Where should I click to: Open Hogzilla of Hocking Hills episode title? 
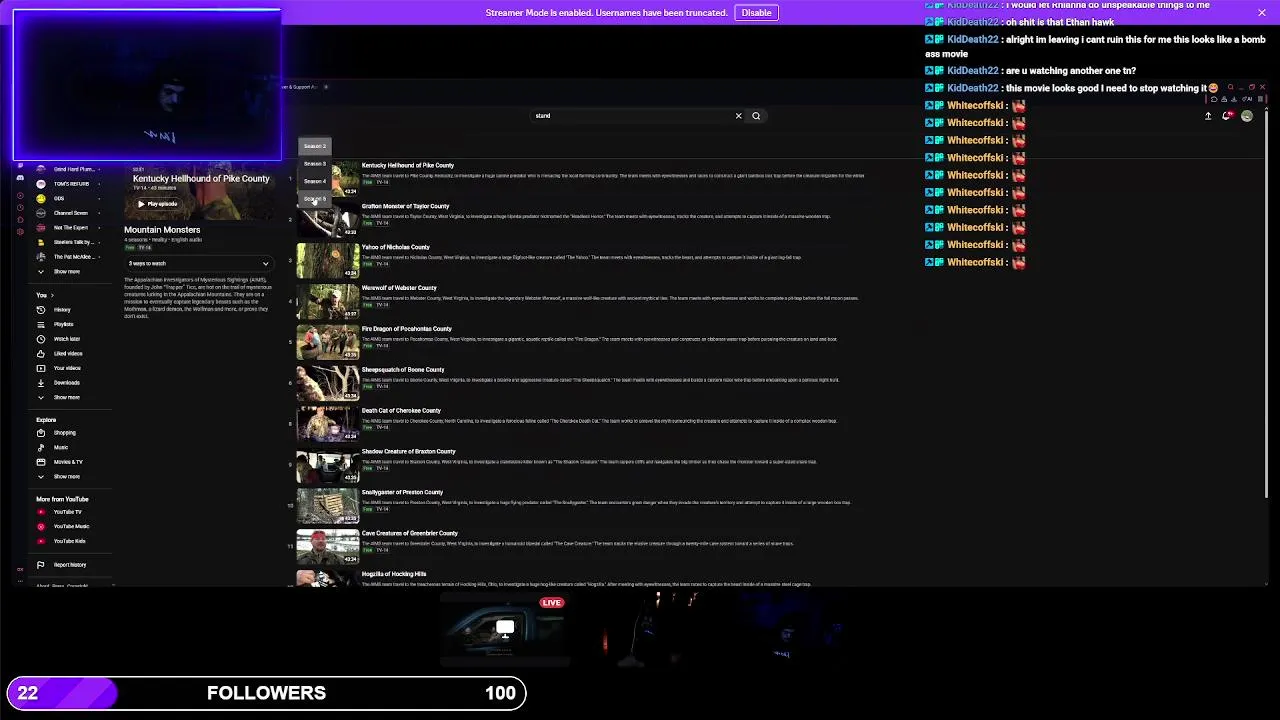[x=394, y=574]
